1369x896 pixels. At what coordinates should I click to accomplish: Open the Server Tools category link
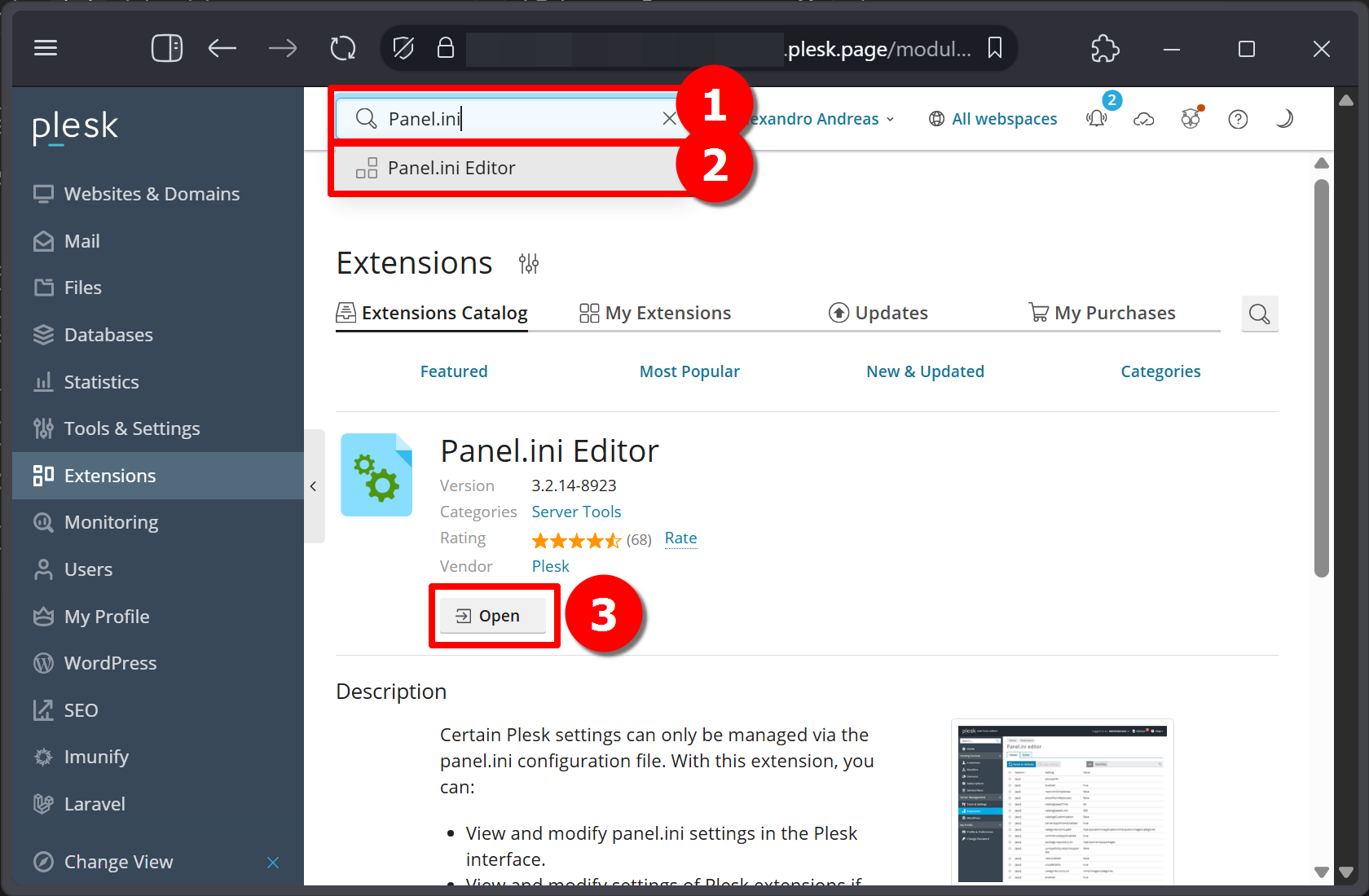(x=576, y=512)
